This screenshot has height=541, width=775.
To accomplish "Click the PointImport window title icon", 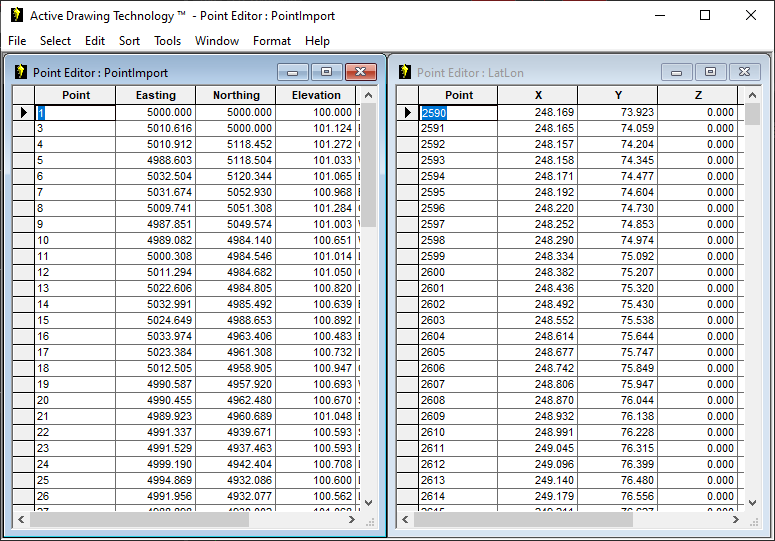I will [x=21, y=72].
